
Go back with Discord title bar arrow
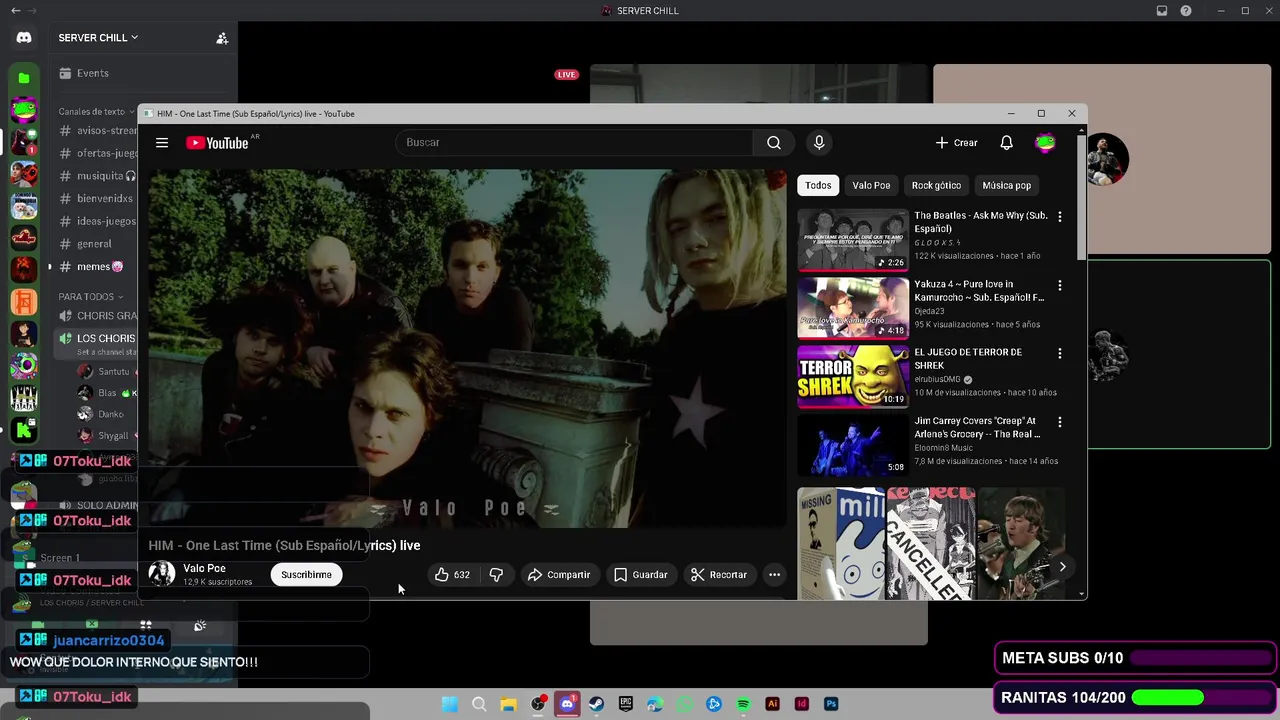pyautogui.click(x=15, y=11)
